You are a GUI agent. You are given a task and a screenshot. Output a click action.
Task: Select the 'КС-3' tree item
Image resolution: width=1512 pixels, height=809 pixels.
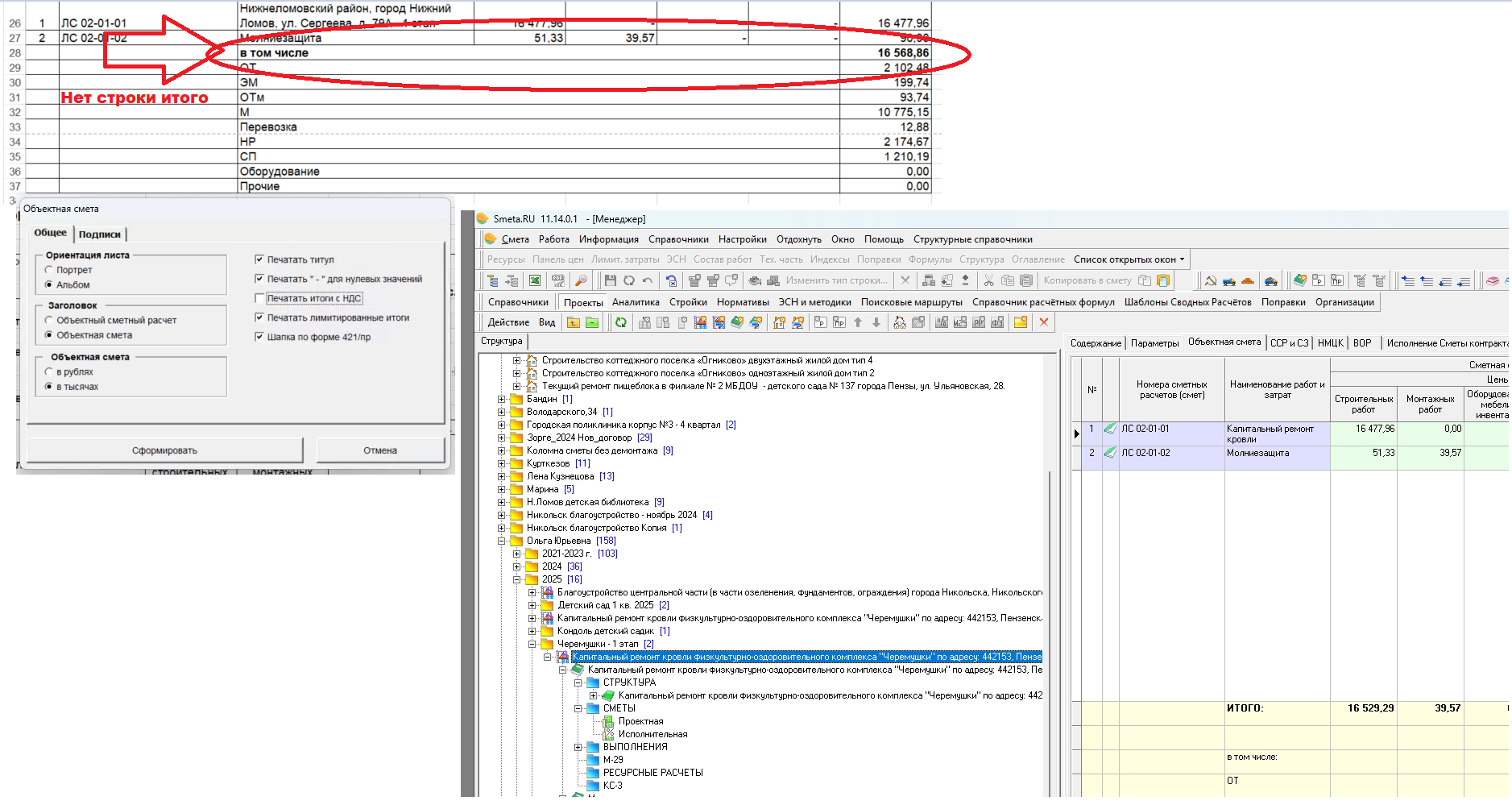point(612,786)
